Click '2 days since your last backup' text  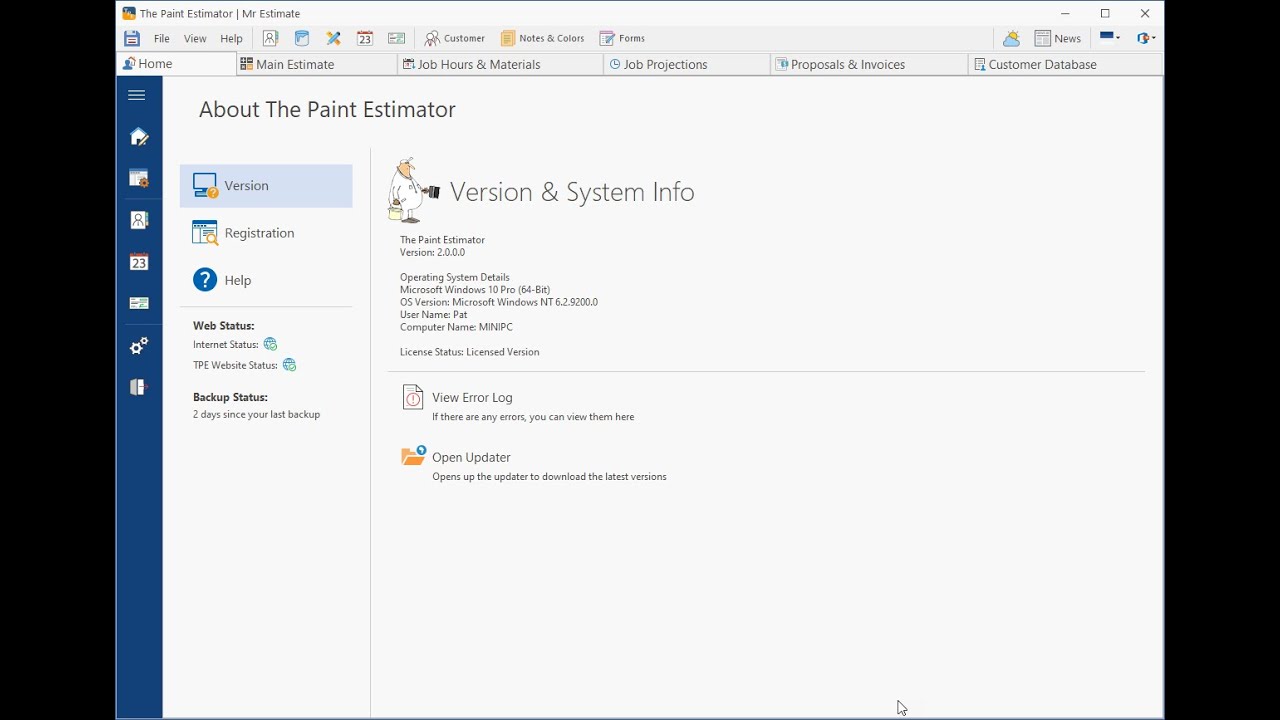tap(257, 414)
